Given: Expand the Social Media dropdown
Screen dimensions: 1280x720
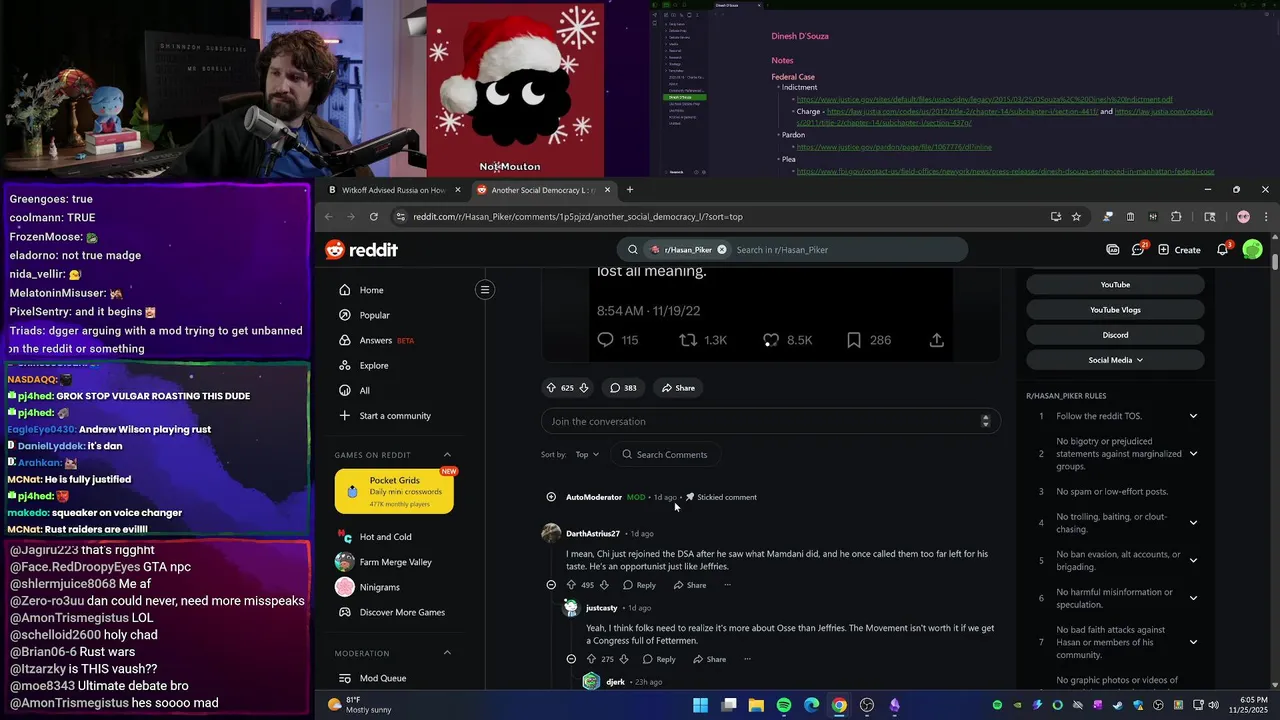Looking at the screenshot, I should 1115,360.
